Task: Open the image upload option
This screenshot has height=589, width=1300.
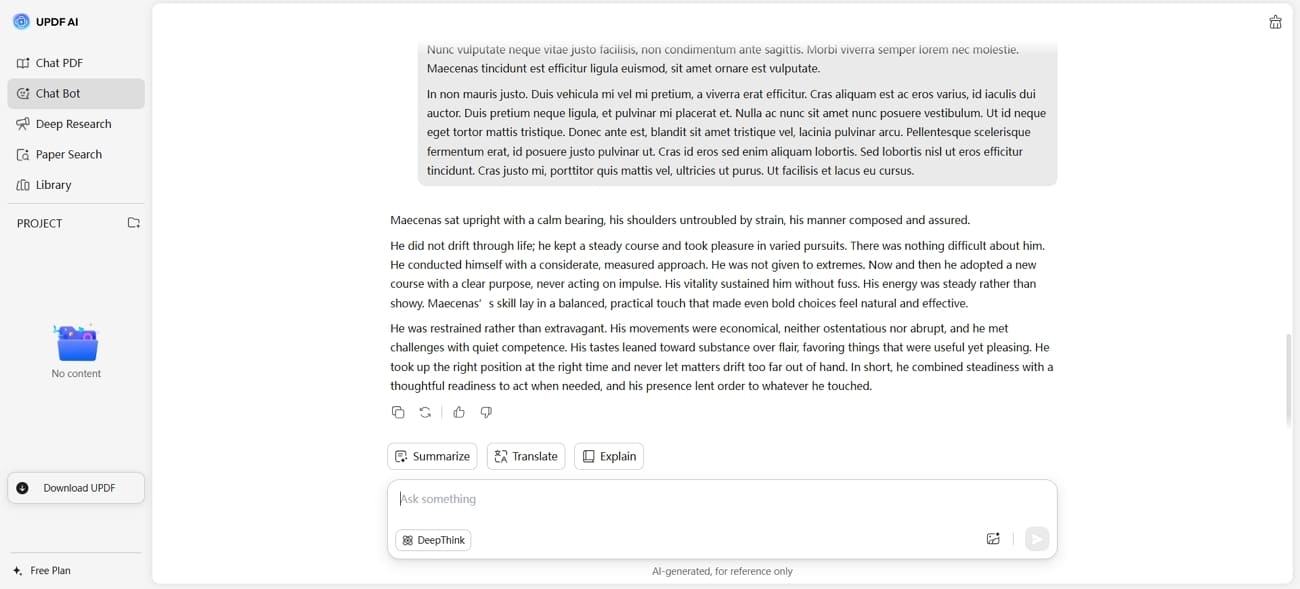Action: pyautogui.click(x=993, y=539)
